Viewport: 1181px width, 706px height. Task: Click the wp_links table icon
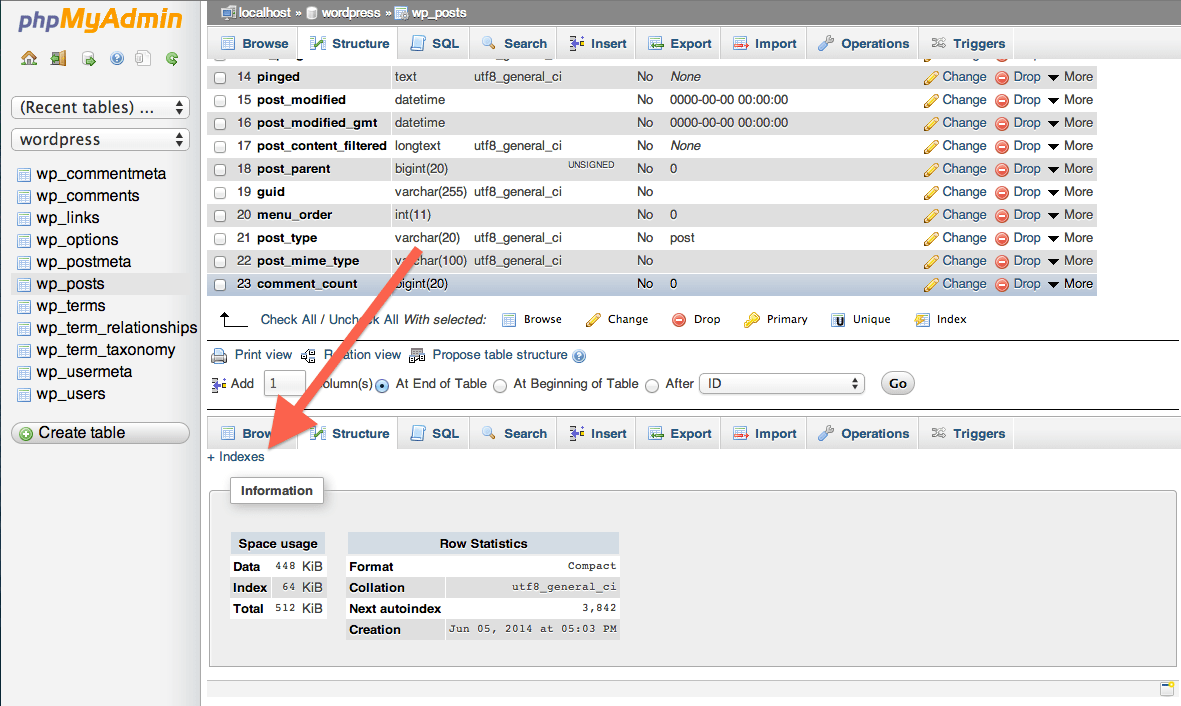[x=24, y=219]
